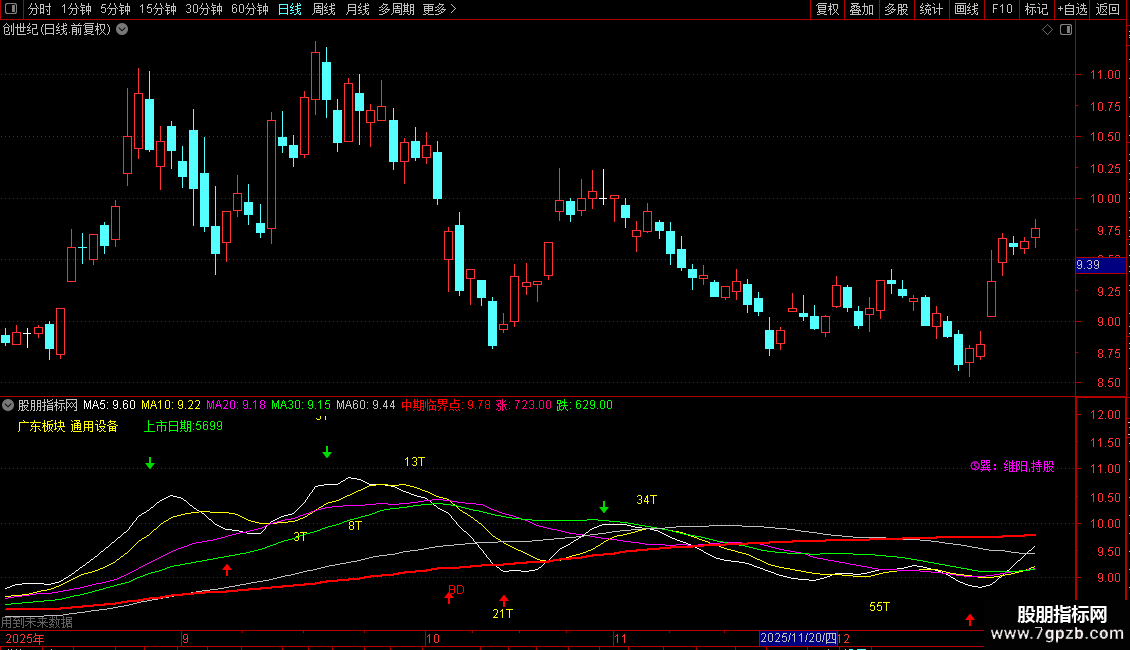Click the 继阳,持股 signal text
This screenshot has width=1130, height=650.
tap(1028, 466)
